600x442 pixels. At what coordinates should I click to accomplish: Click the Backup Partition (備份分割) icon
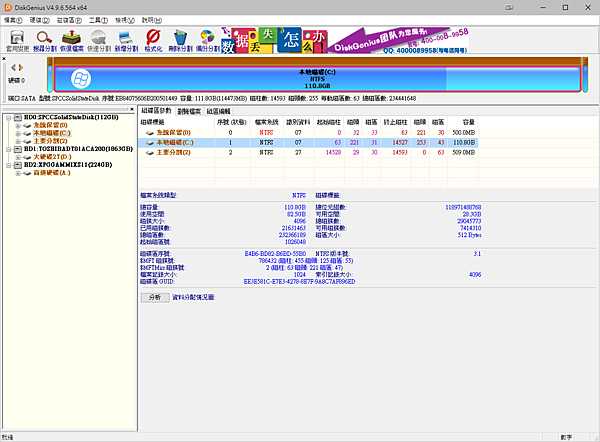(208, 40)
